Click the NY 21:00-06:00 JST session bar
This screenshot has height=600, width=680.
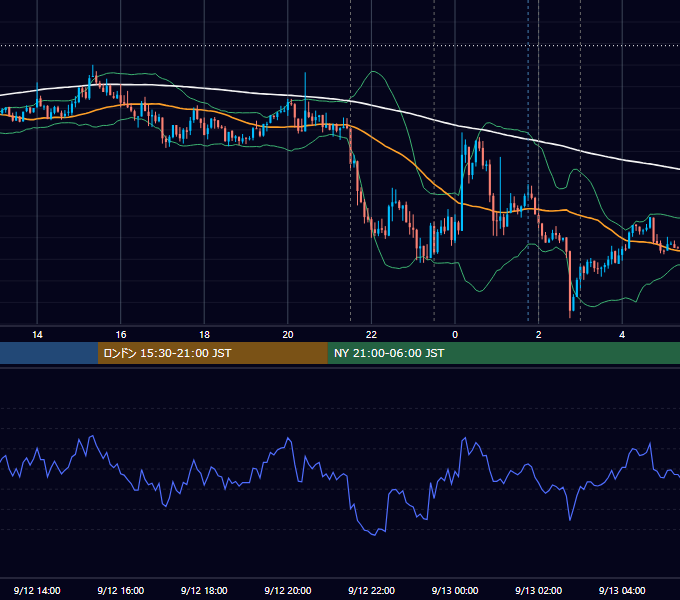coord(503,353)
